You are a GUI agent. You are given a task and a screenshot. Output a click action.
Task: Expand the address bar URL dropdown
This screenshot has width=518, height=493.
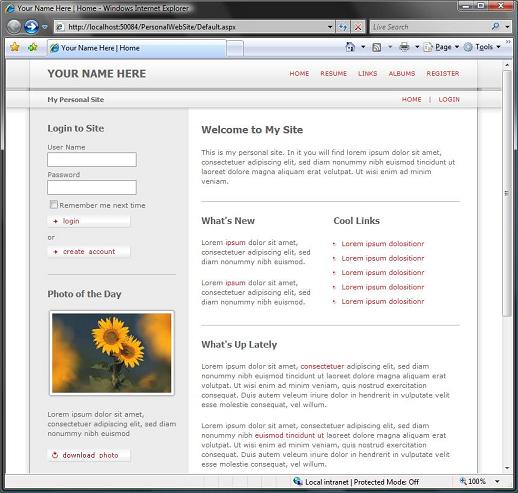click(x=330, y=27)
